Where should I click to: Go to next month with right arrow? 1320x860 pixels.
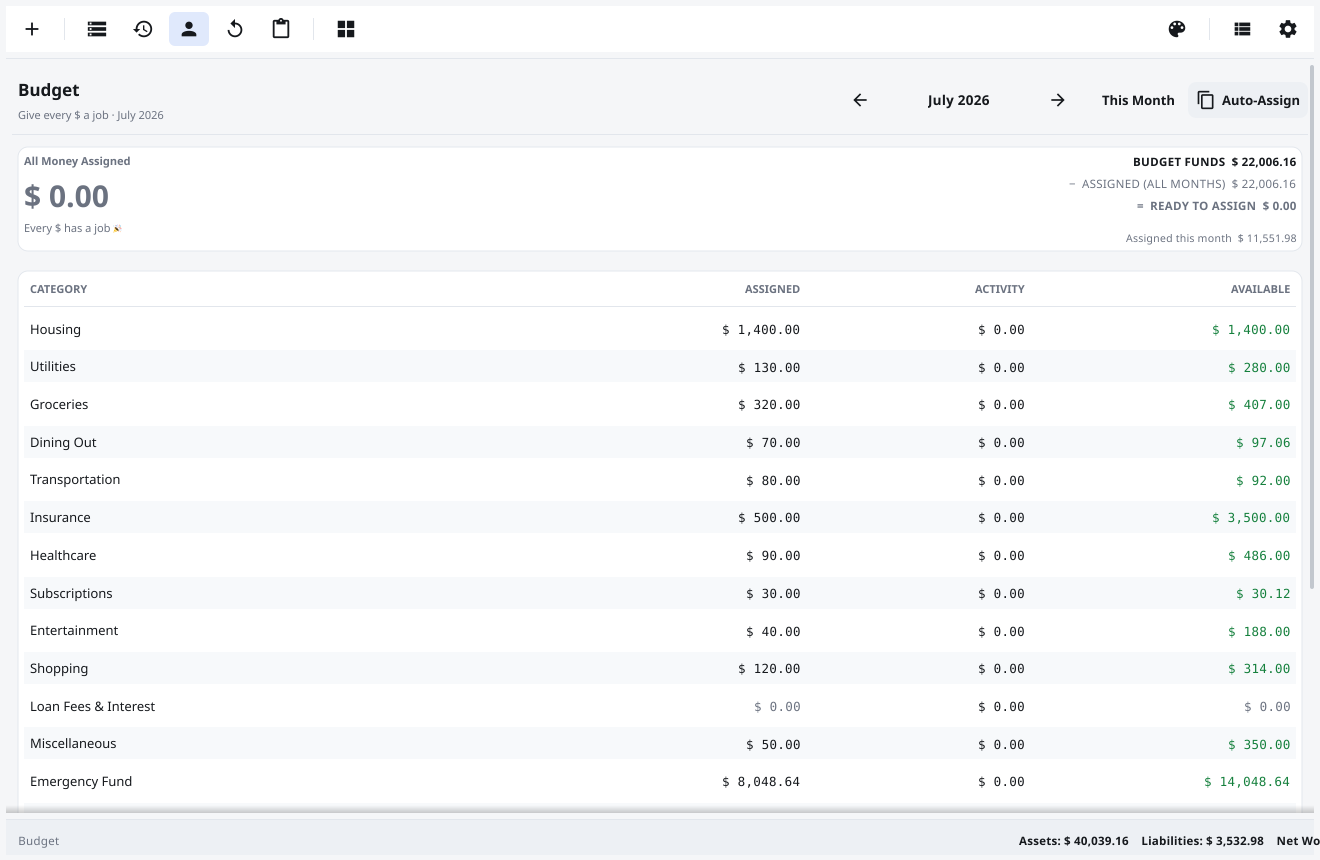(1058, 100)
